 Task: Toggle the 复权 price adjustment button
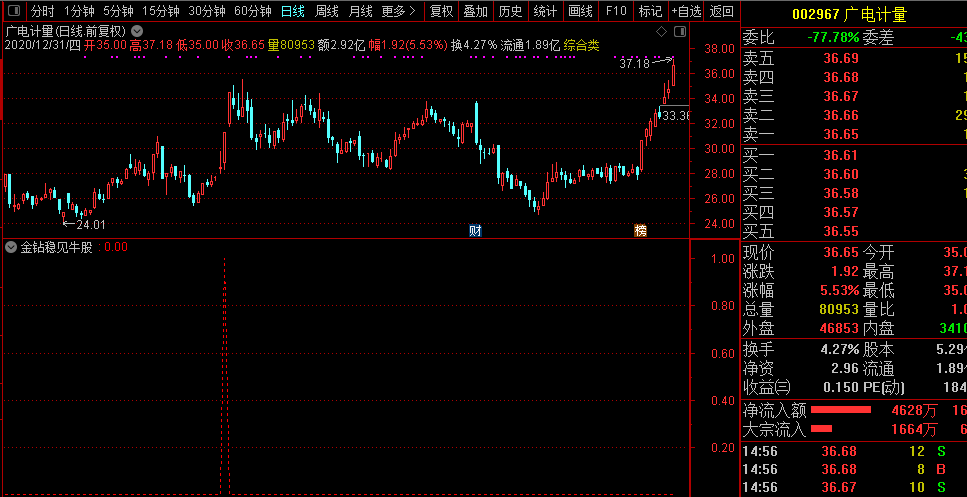441,12
